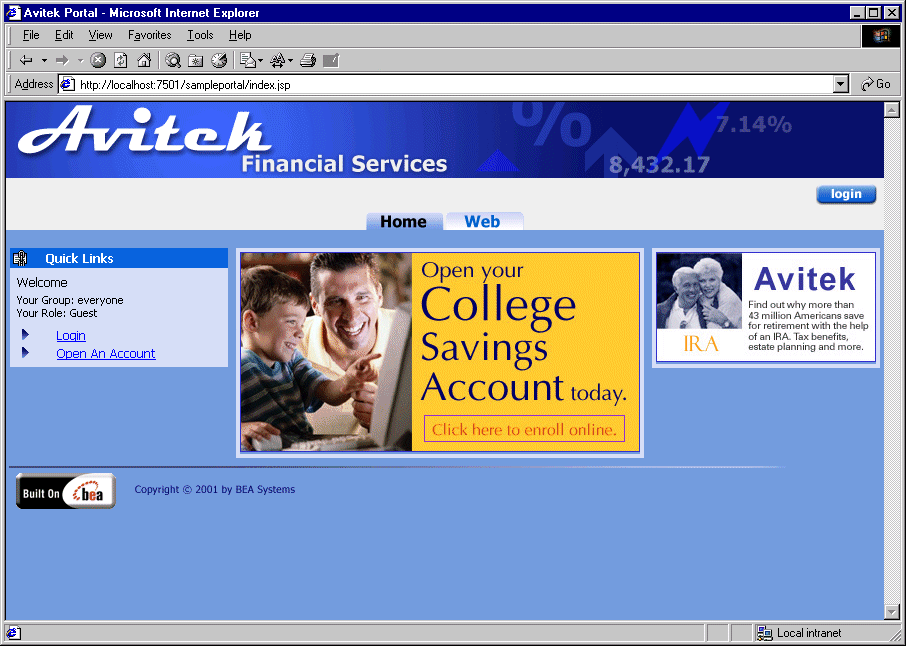Go back using the Back arrow
Screen dimensions: 906x646
coord(26,60)
